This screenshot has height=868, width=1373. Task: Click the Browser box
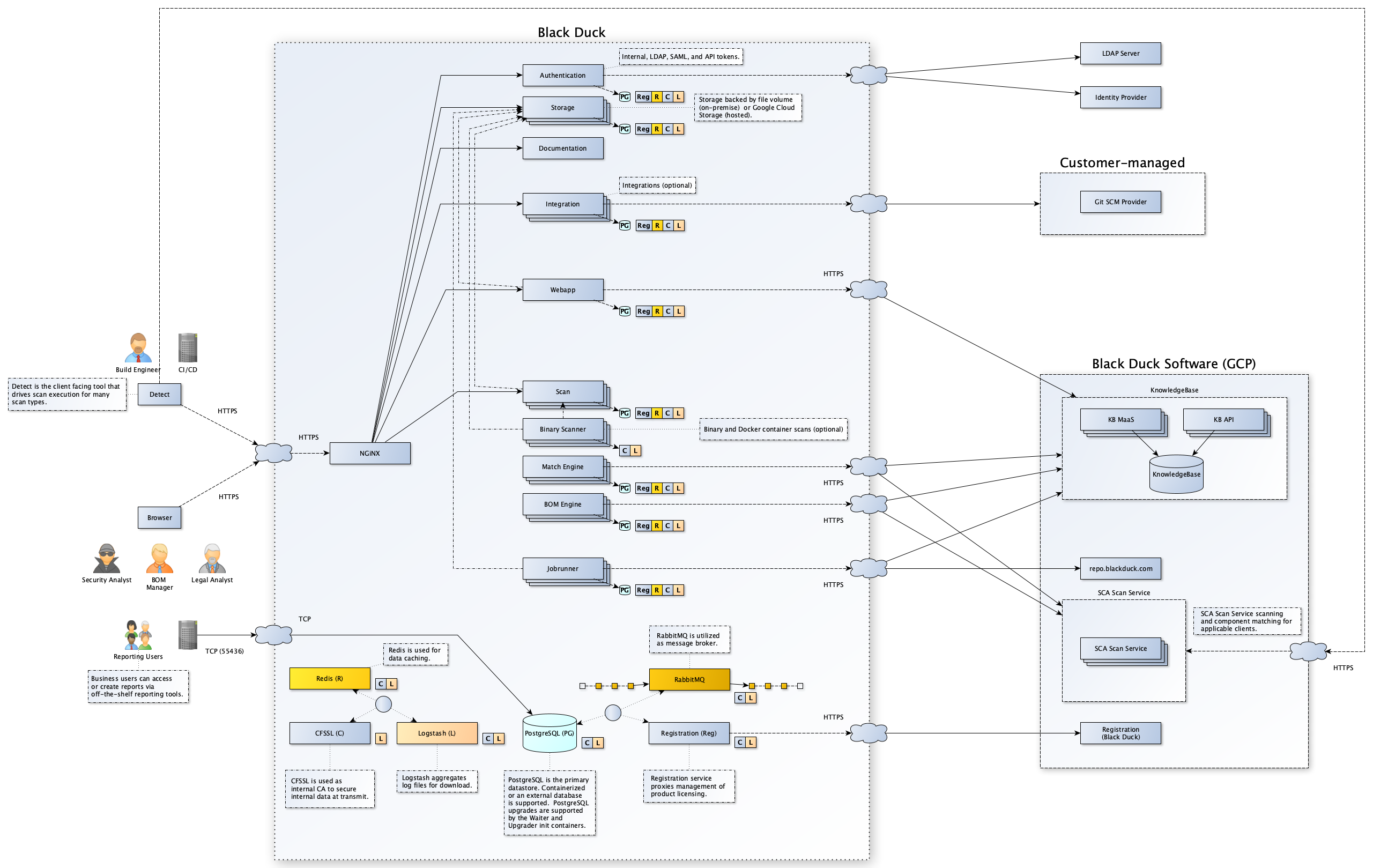click(159, 518)
